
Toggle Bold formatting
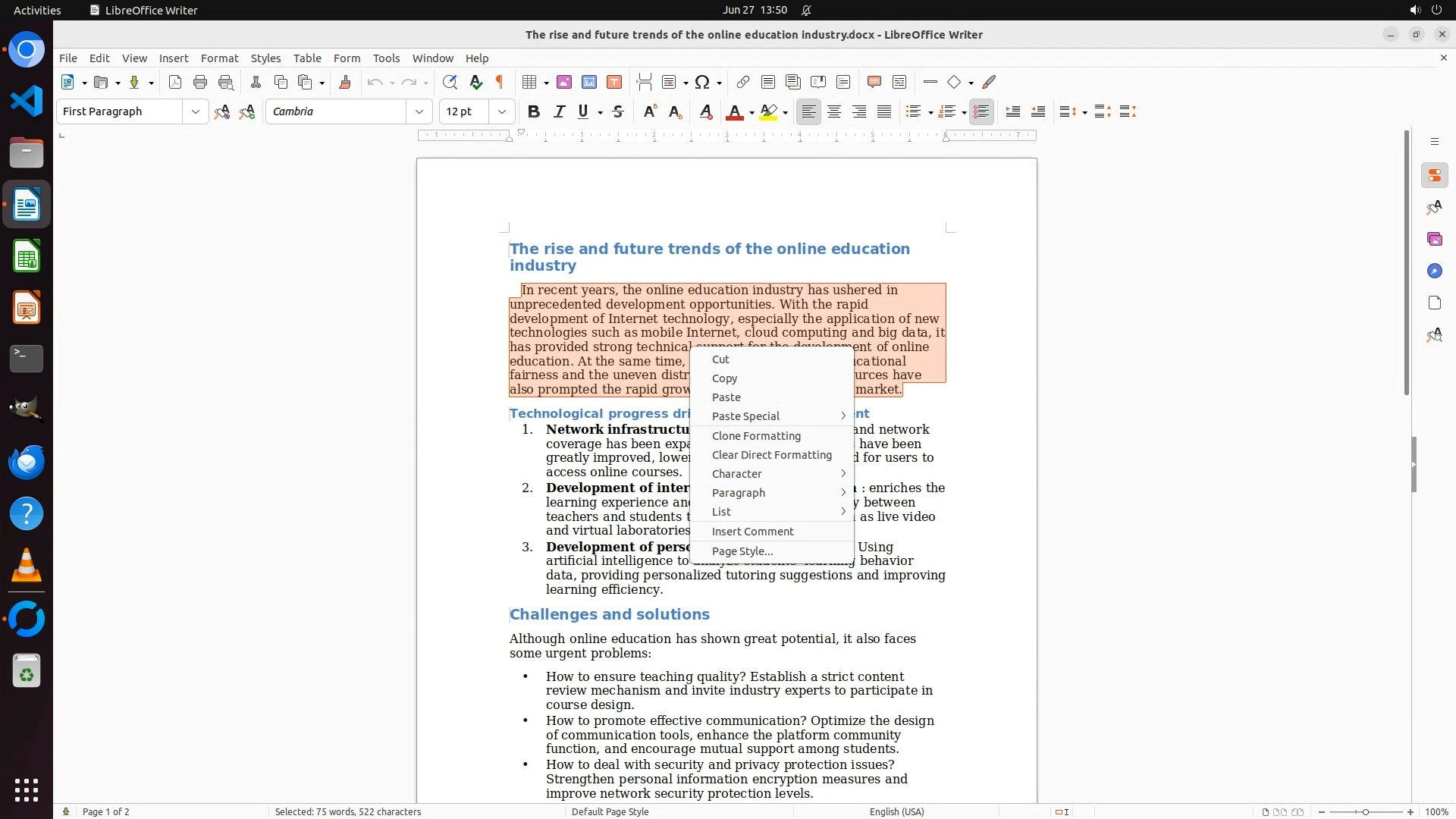point(534,111)
